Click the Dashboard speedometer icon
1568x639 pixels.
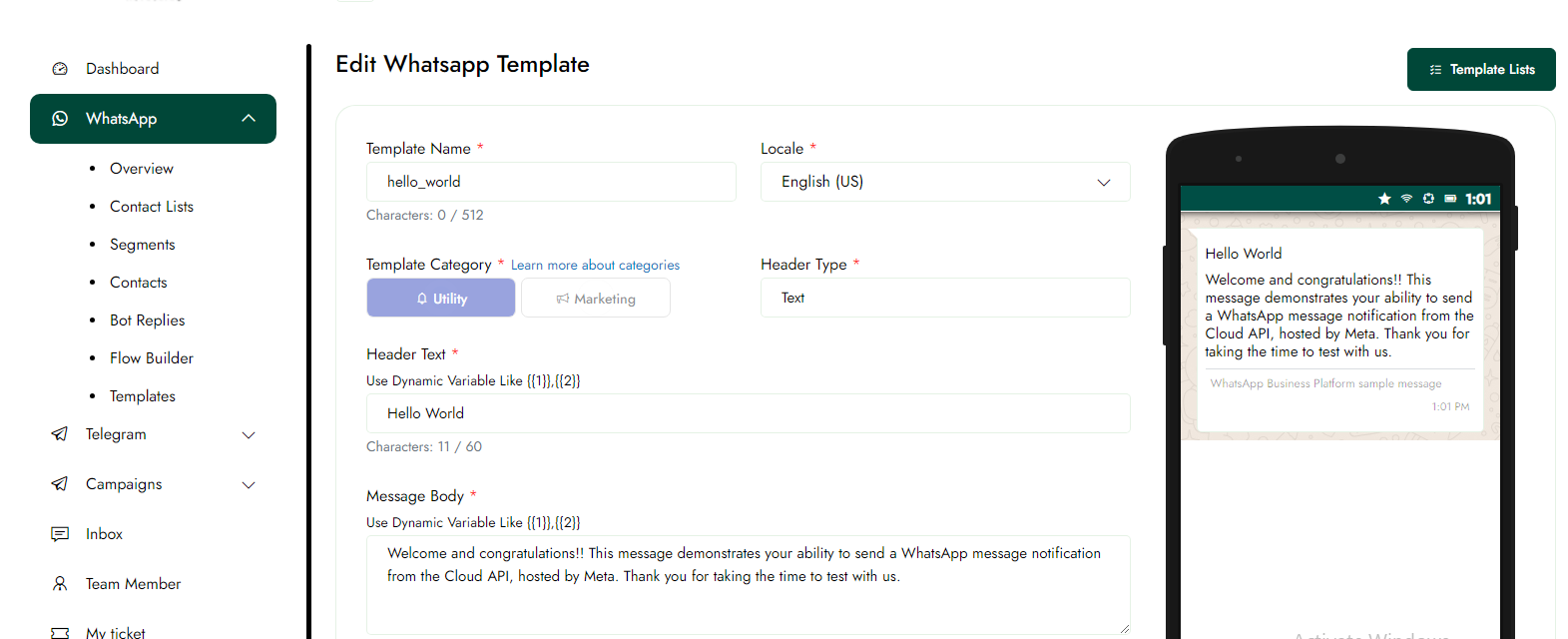coord(60,69)
